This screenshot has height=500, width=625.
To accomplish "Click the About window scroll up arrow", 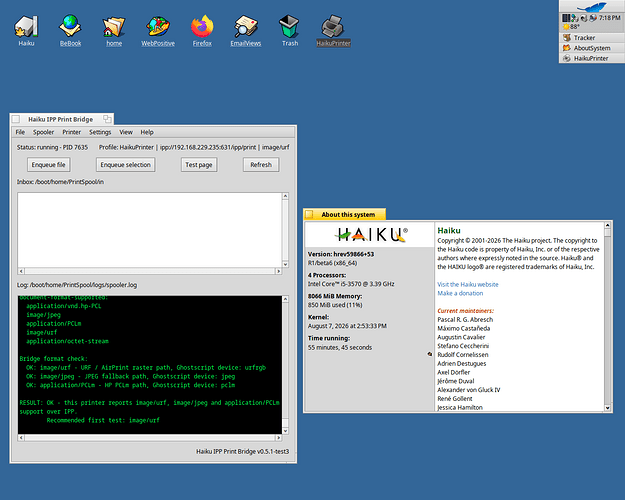I will point(607,225).
